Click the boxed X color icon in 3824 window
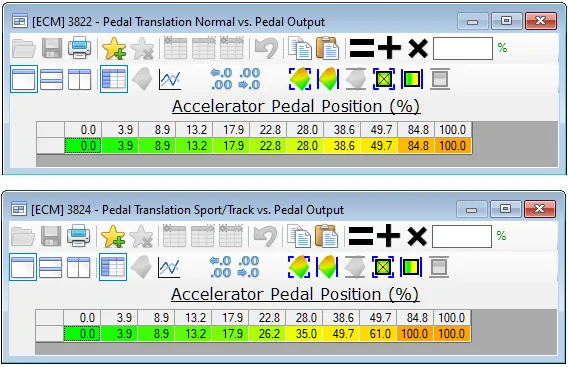568x367 pixels. (383, 267)
